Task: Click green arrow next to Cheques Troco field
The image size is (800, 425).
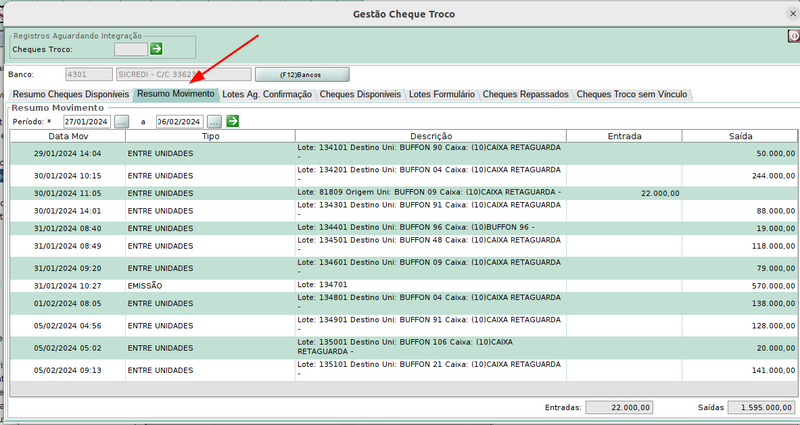Action: tap(157, 48)
